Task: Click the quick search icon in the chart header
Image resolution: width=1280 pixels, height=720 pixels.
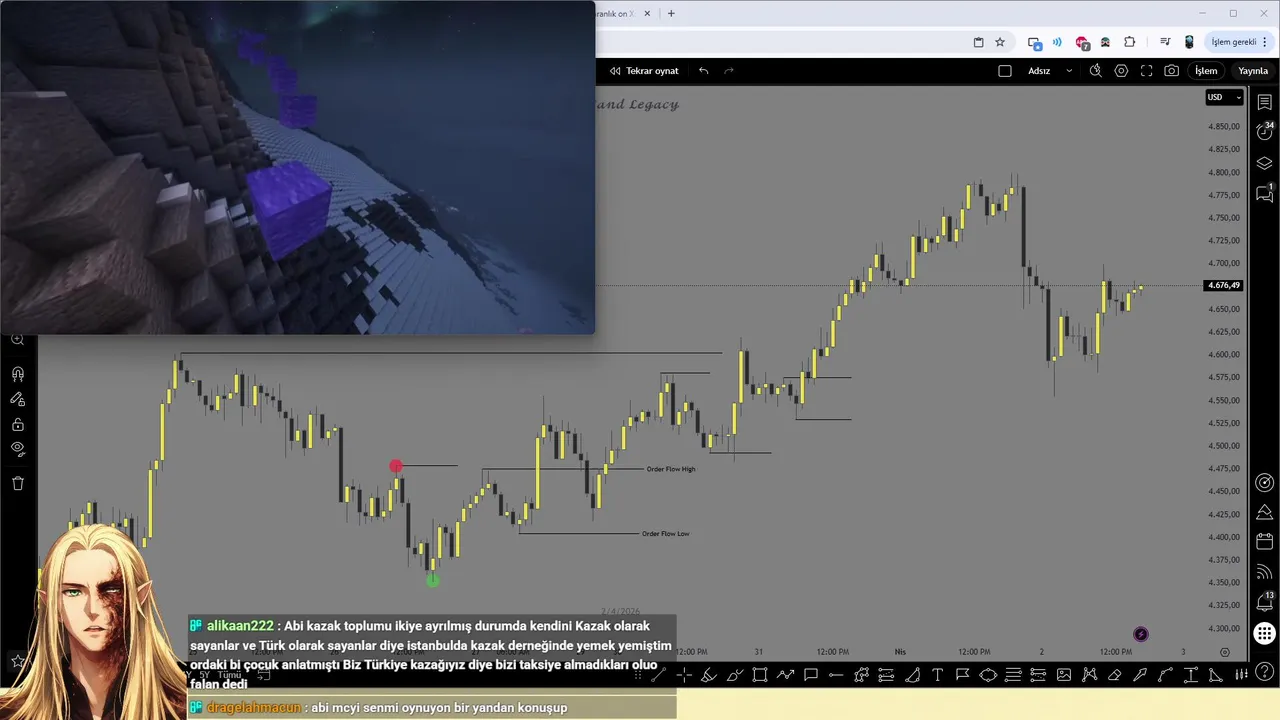Action: [1096, 71]
